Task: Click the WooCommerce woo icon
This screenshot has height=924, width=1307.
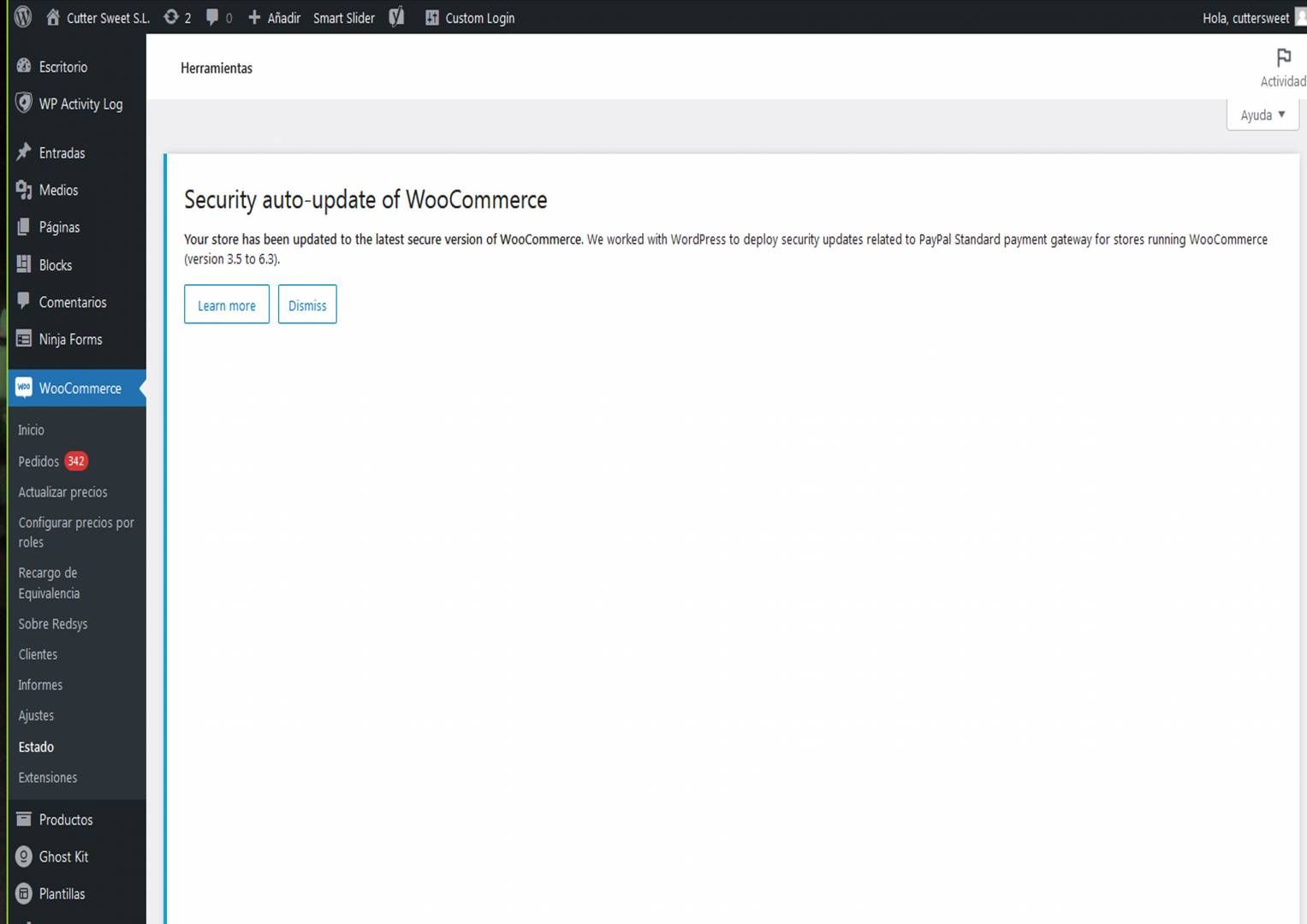Action: (x=24, y=388)
